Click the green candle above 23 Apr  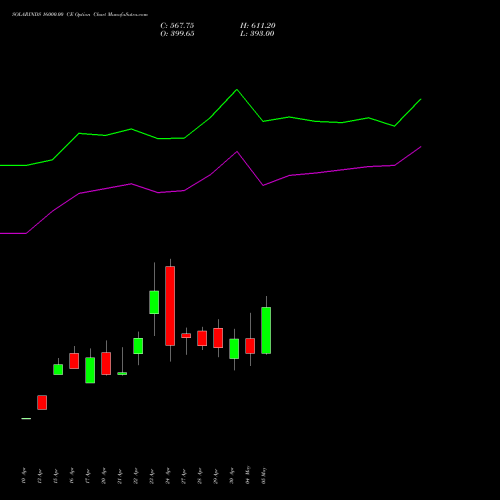(x=154, y=302)
